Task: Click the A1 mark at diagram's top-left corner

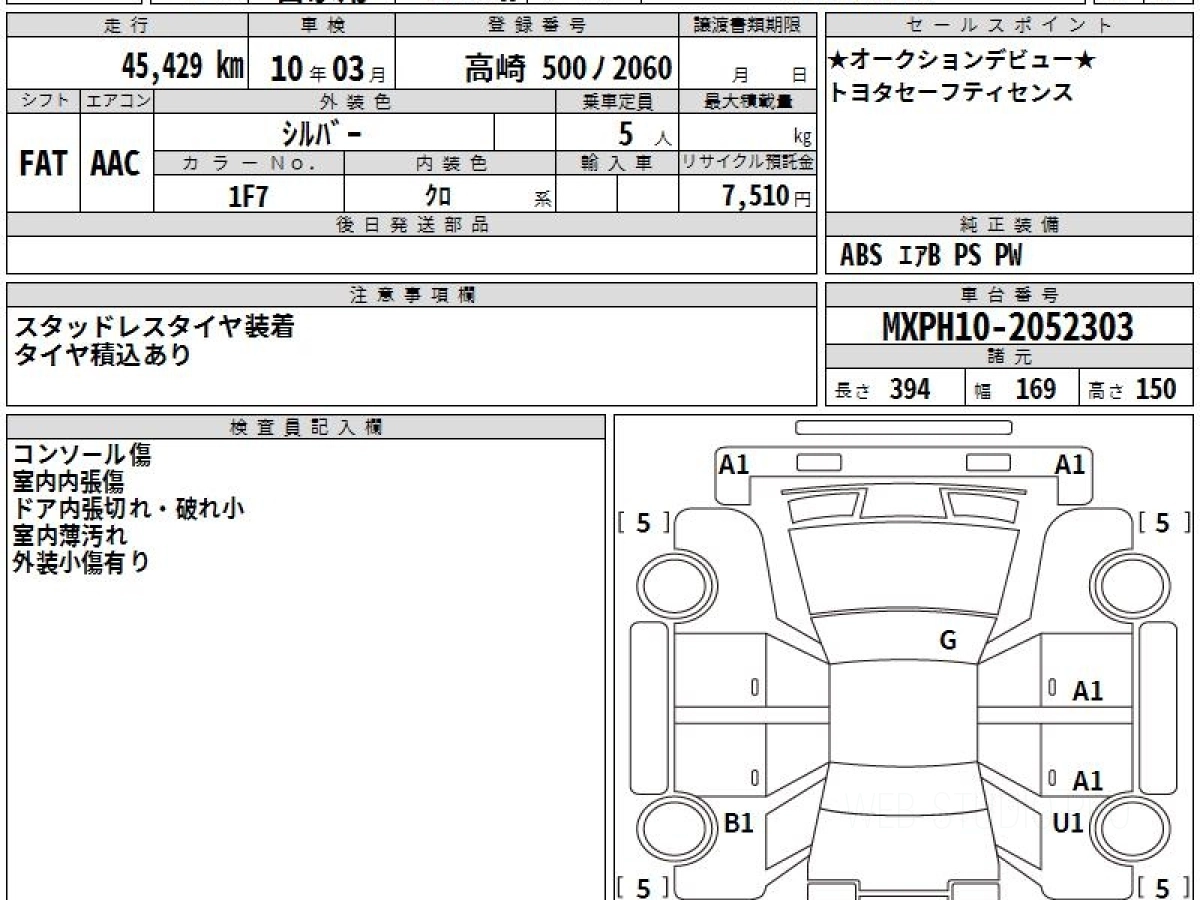Action: coord(734,464)
